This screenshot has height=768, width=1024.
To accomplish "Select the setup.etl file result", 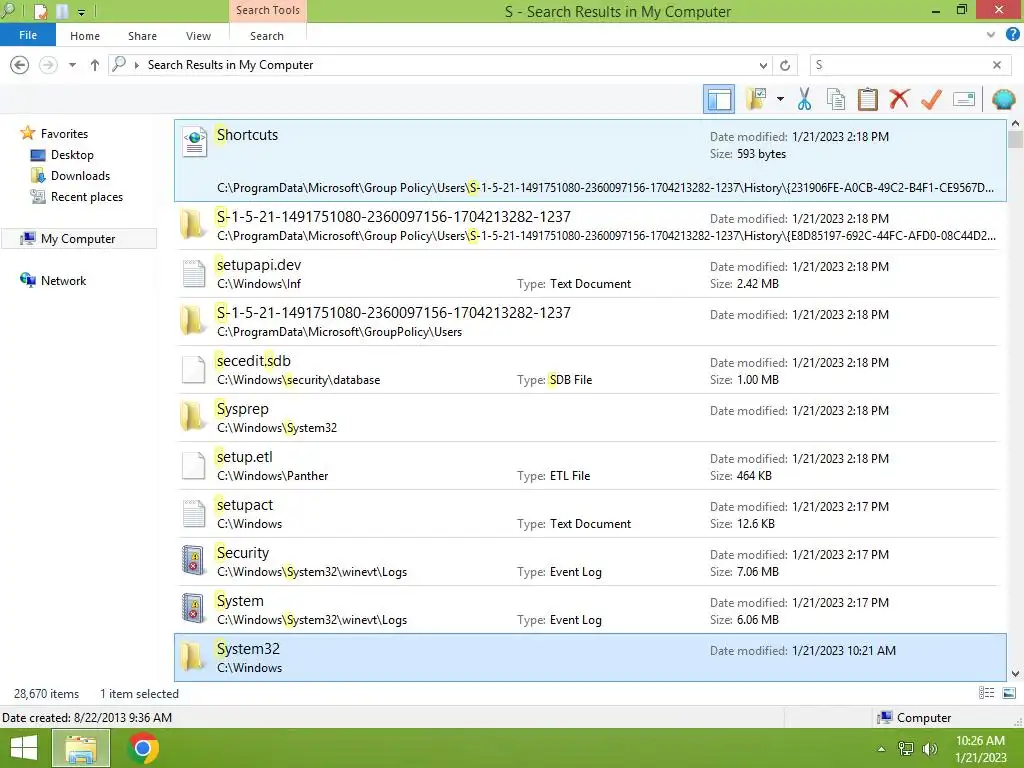I will [588, 466].
